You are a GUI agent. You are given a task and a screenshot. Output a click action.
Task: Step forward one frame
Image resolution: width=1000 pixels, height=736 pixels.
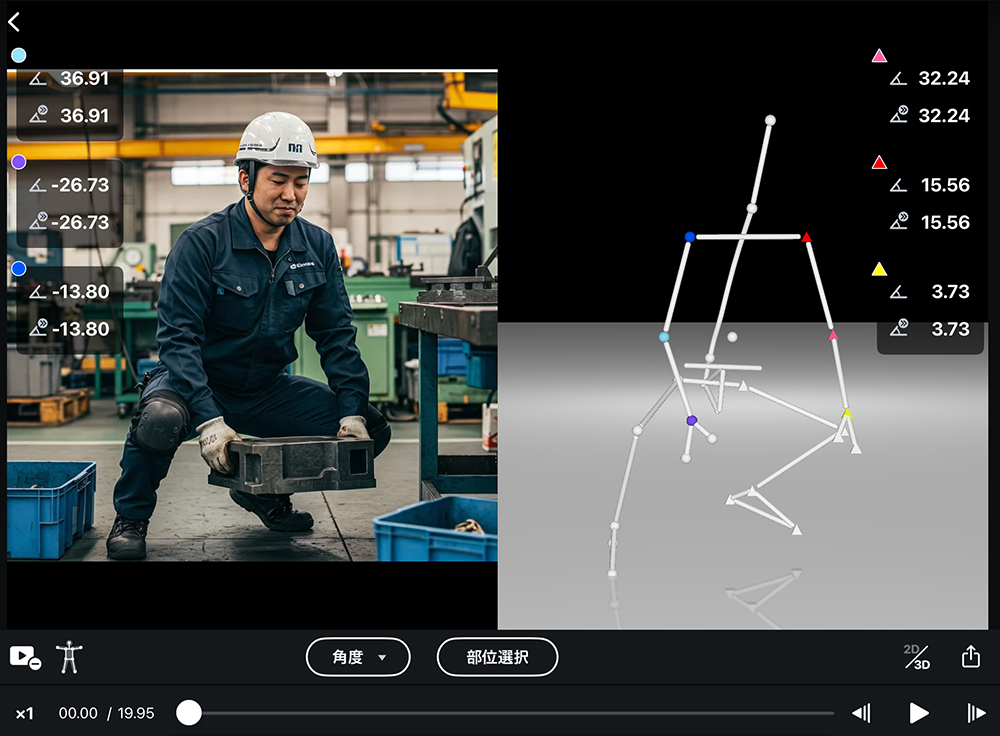point(976,713)
